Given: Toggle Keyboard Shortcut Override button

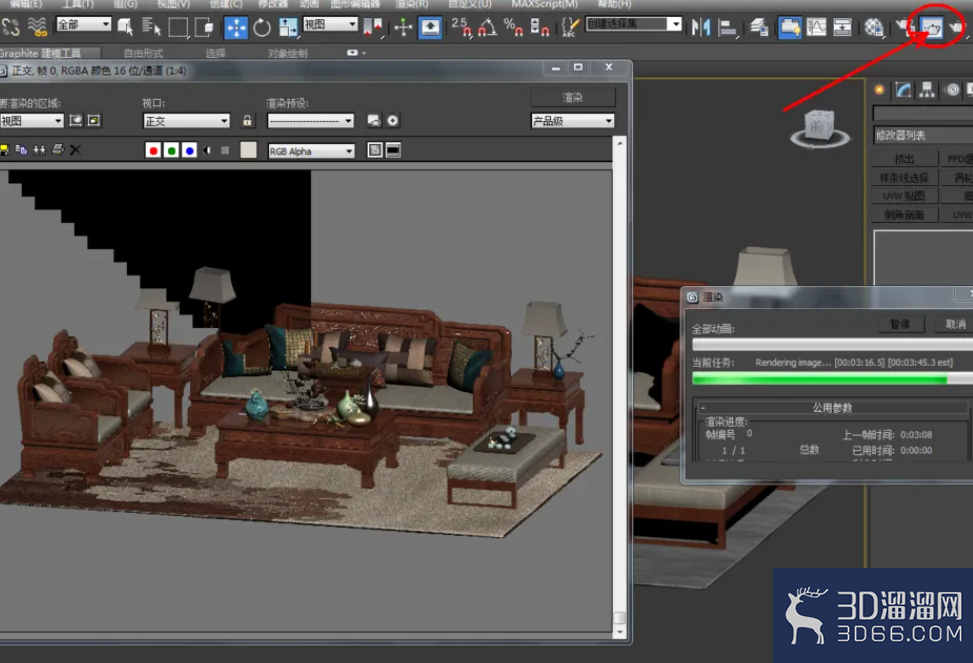Looking at the screenshot, I should [430, 27].
